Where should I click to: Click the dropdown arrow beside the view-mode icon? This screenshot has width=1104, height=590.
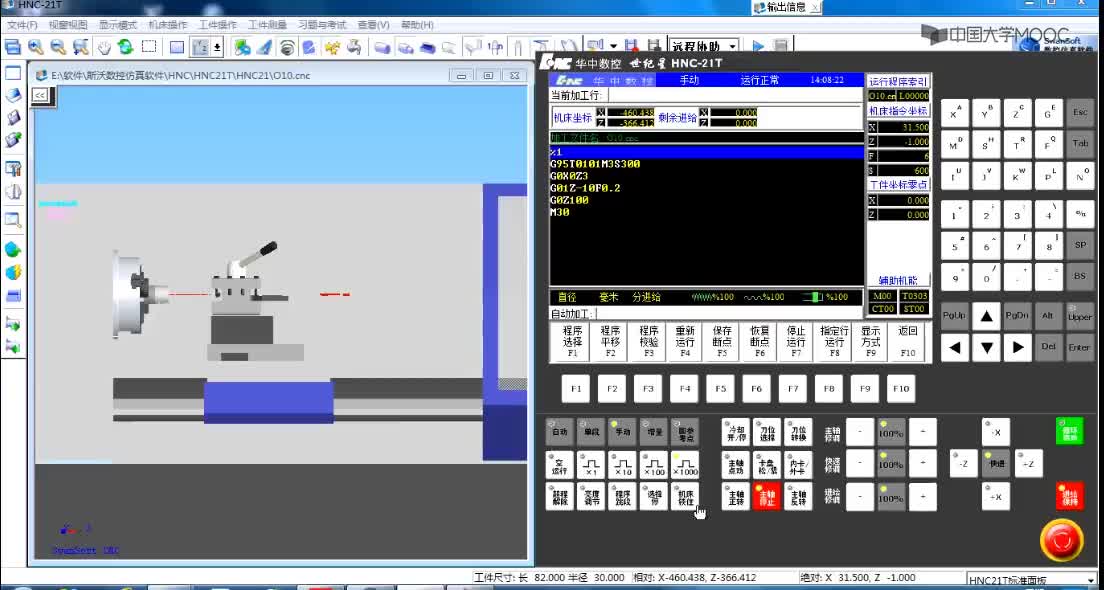(217, 47)
